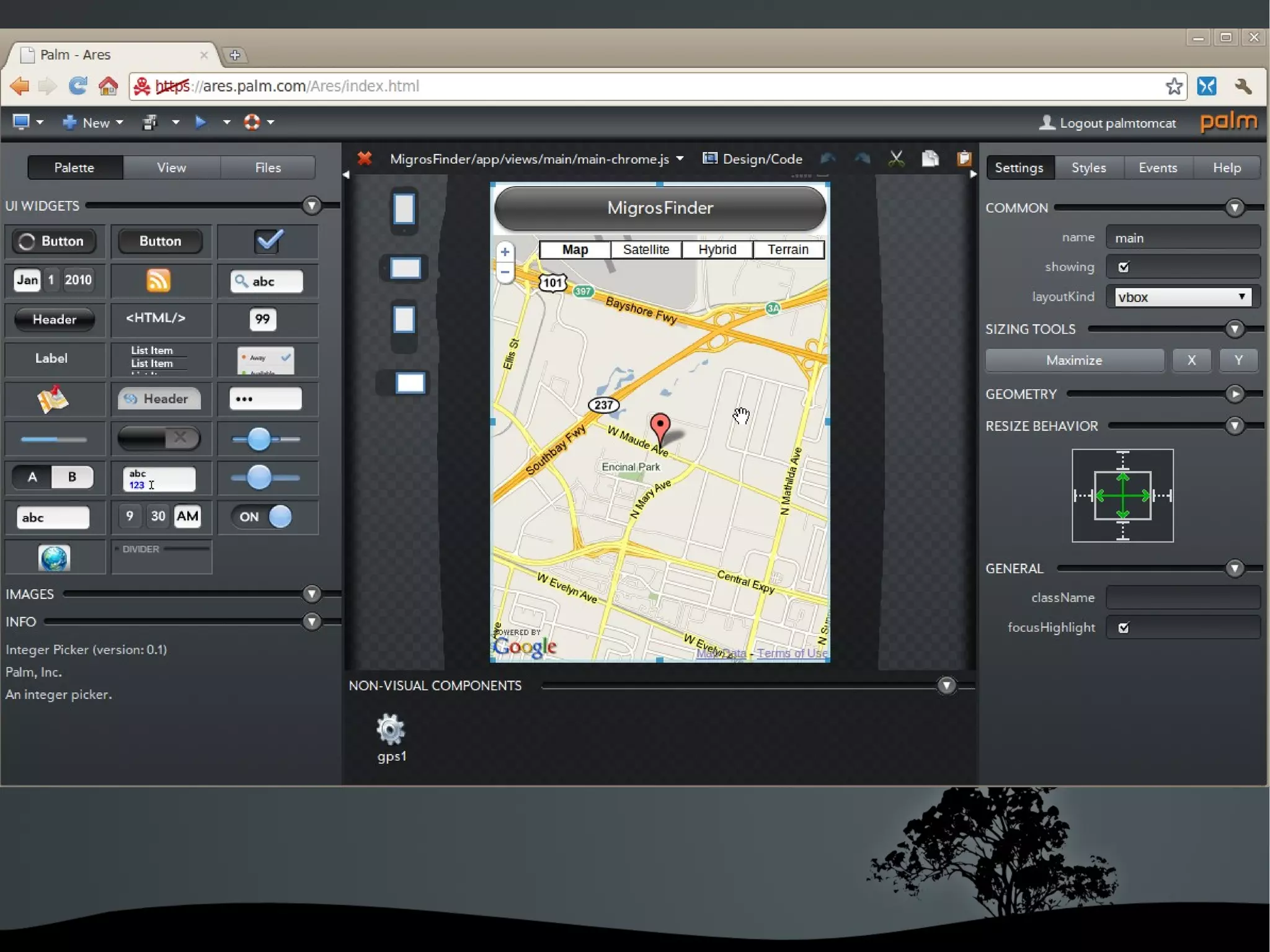
Task: Expand the GEOMETRY section
Action: tap(1234, 394)
